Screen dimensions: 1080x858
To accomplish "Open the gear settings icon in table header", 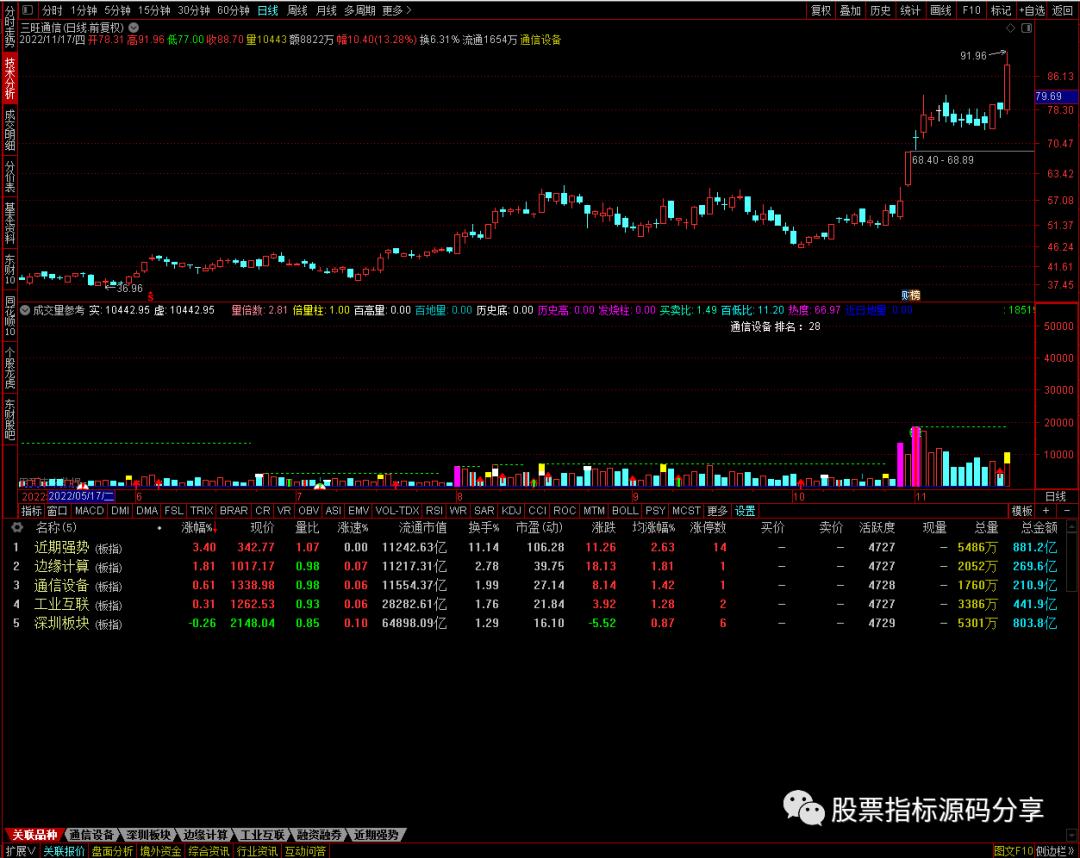I will 17,527.
